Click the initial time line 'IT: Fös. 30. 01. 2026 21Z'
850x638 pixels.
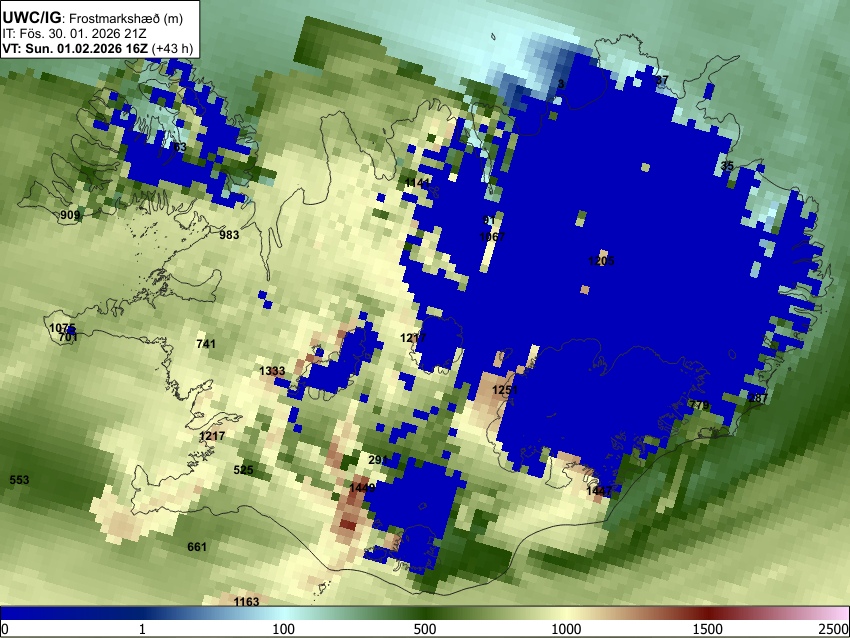click(x=74, y=34)
